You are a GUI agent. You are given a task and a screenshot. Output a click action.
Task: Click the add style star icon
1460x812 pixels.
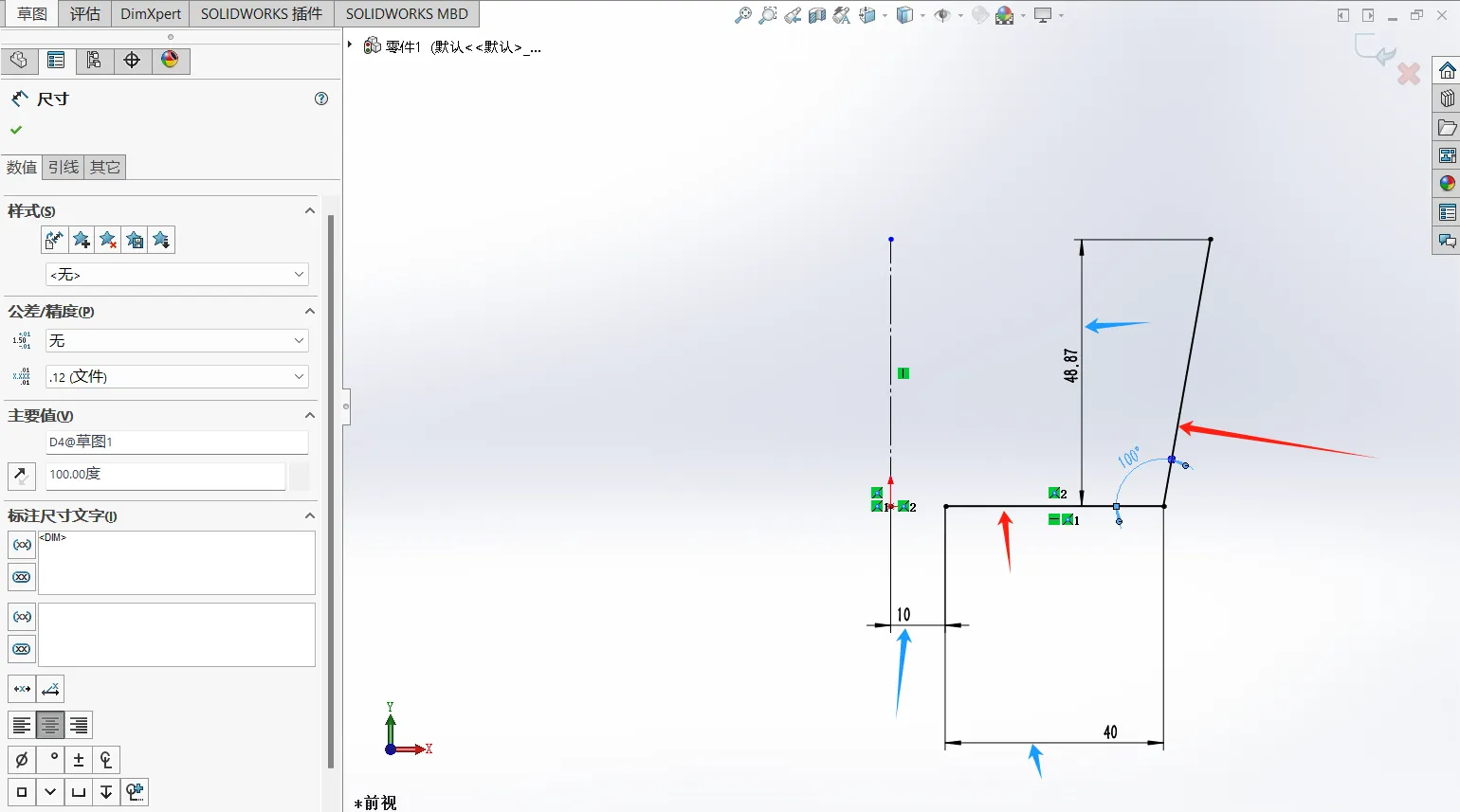coord(82,240)
